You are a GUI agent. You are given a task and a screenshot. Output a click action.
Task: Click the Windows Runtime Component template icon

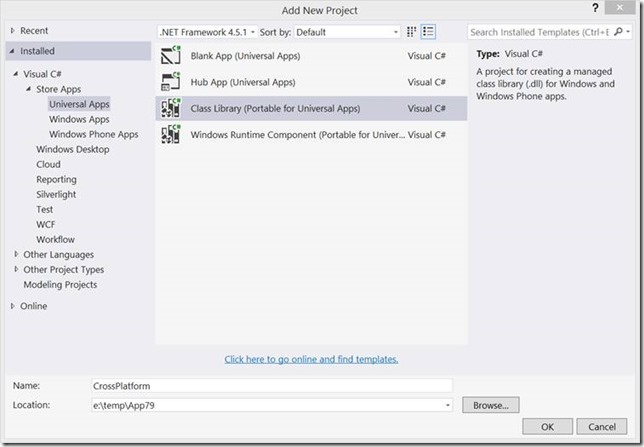[x=171, y=134]
